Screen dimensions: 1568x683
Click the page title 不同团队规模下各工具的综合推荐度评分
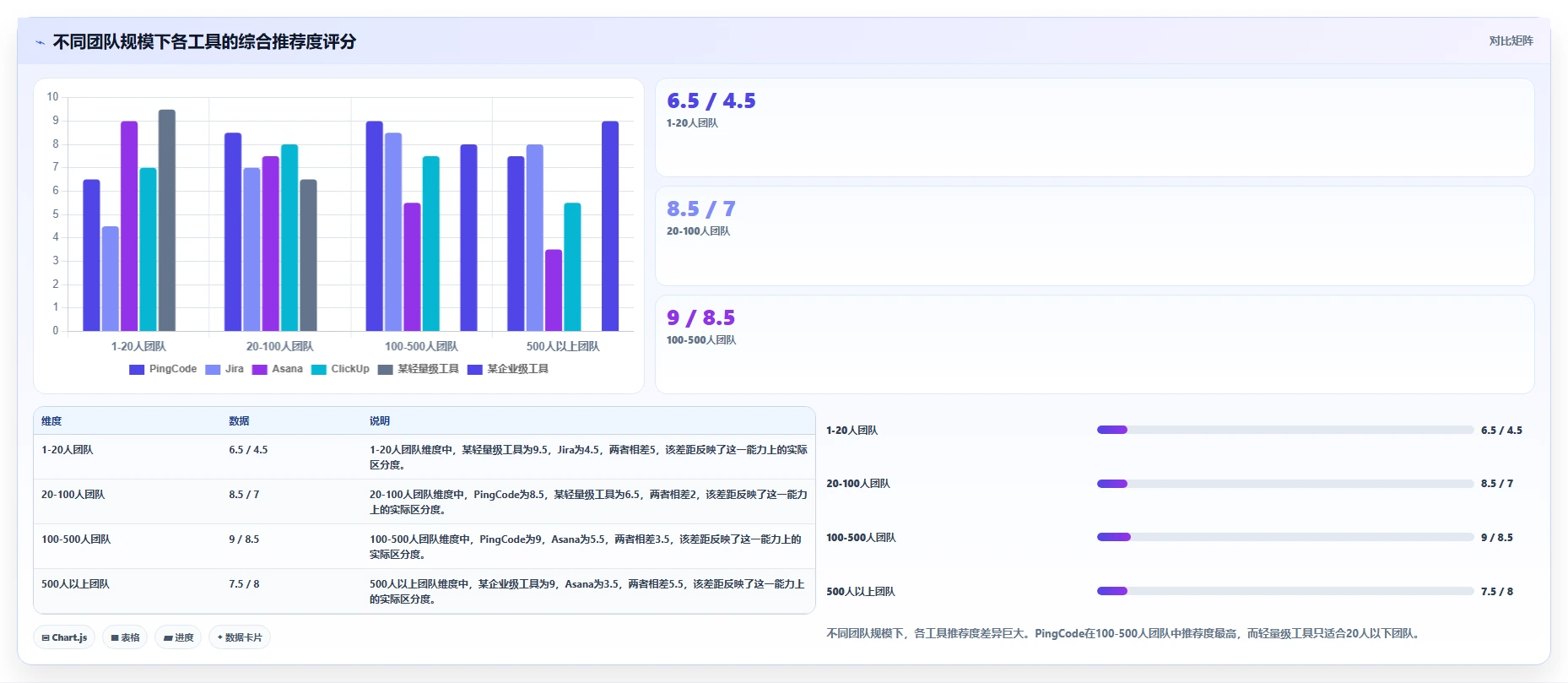(x=204, y=41)
